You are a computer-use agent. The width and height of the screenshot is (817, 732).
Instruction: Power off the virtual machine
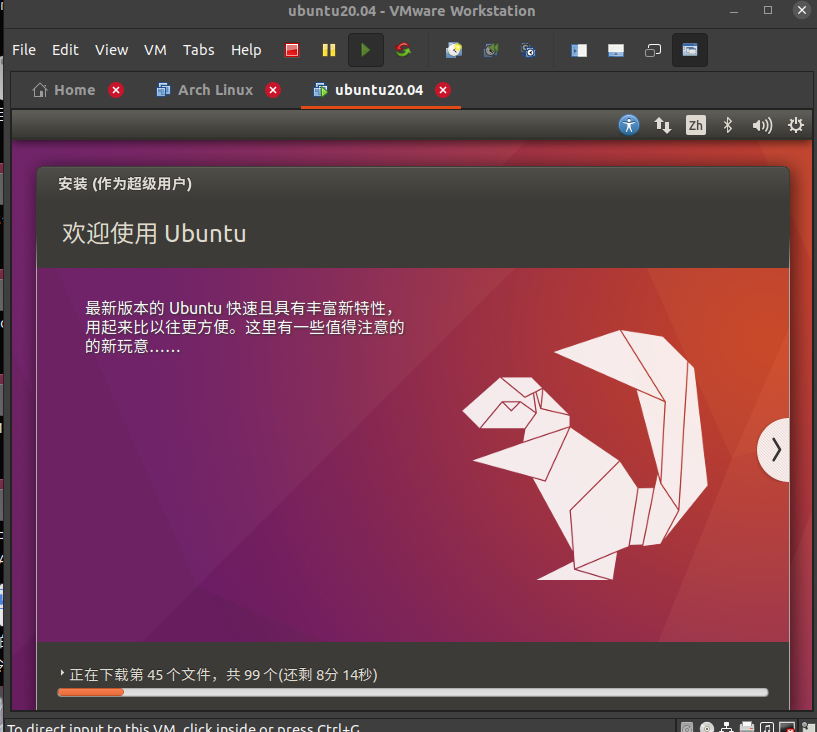point(292,50)
